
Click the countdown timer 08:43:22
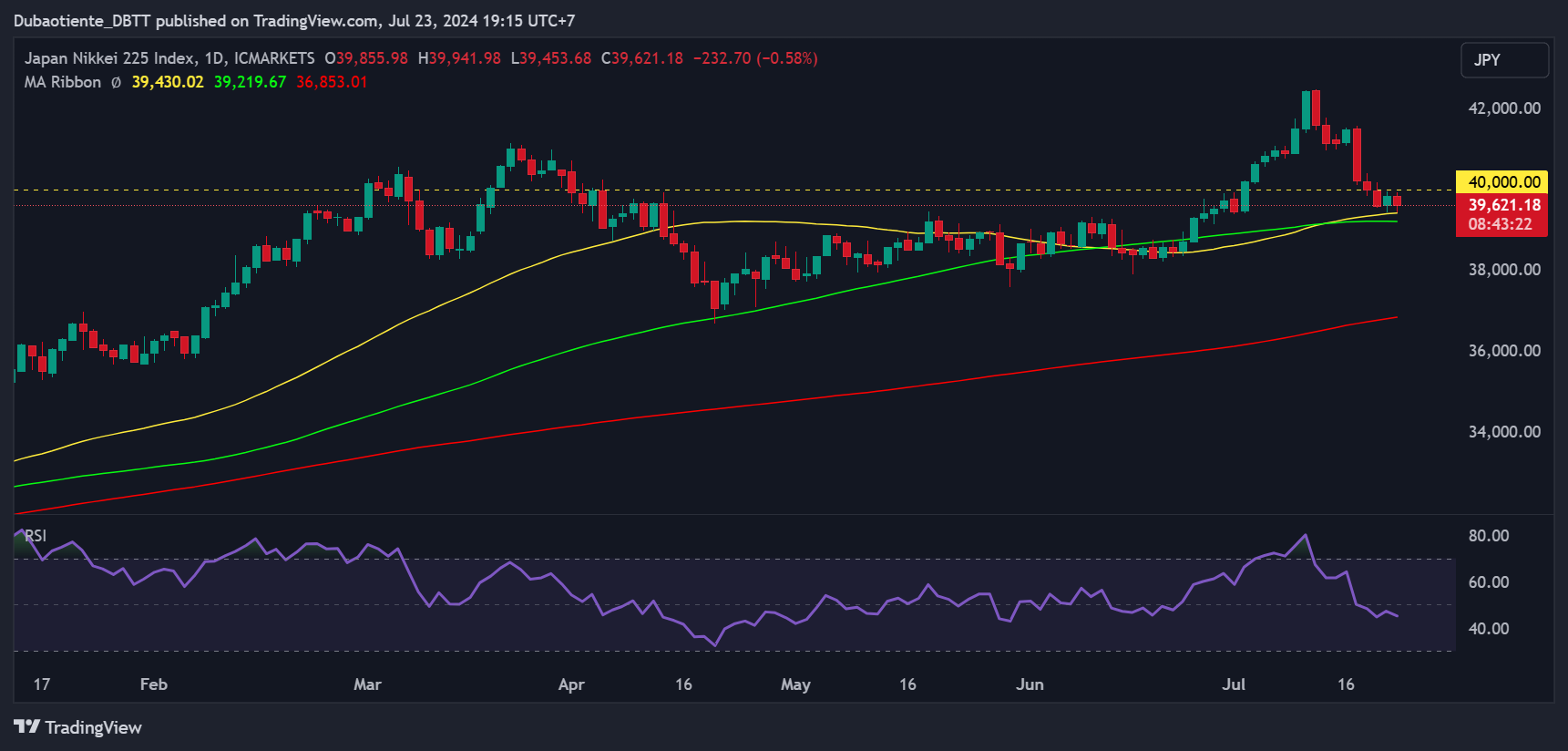(x=1501, y=224)
